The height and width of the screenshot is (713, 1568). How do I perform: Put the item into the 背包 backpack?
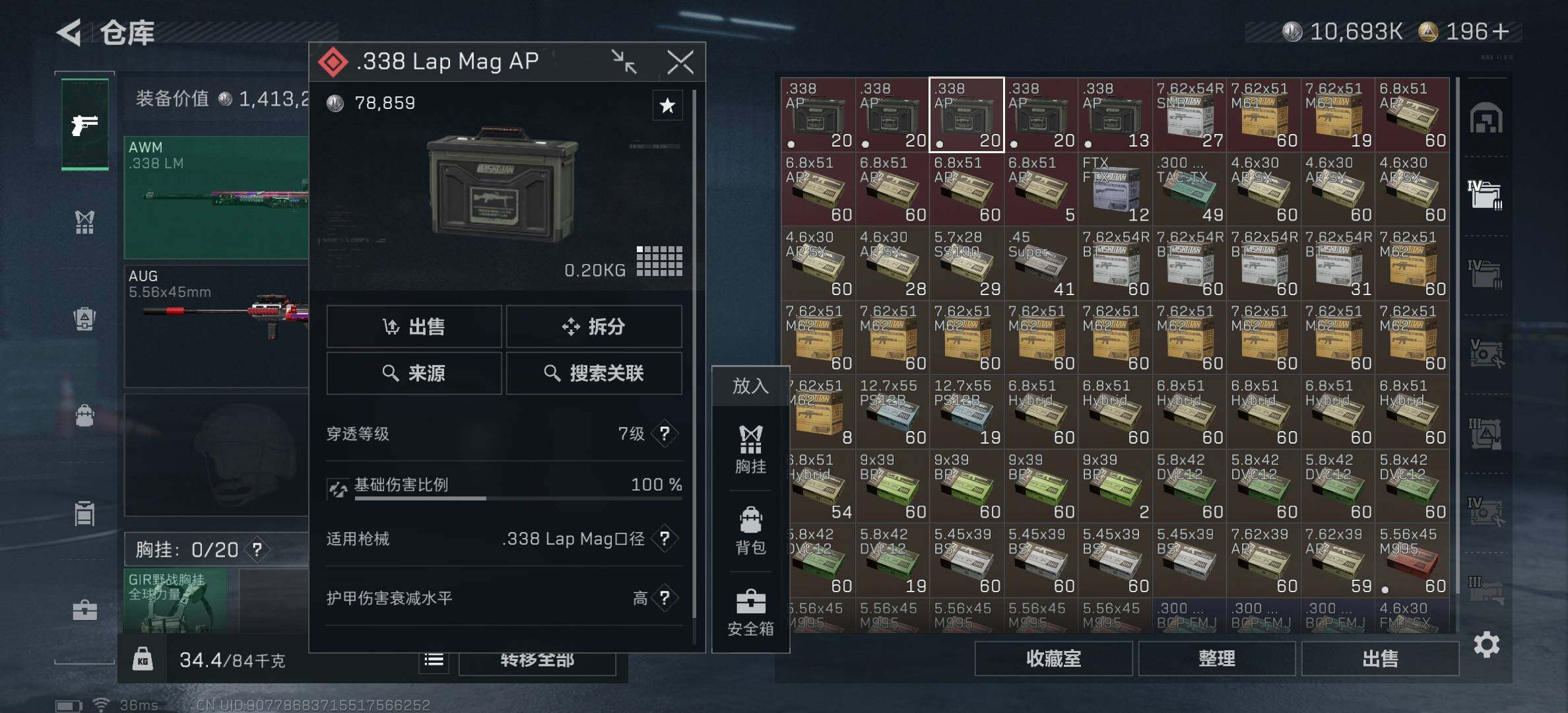click(750, 531)
